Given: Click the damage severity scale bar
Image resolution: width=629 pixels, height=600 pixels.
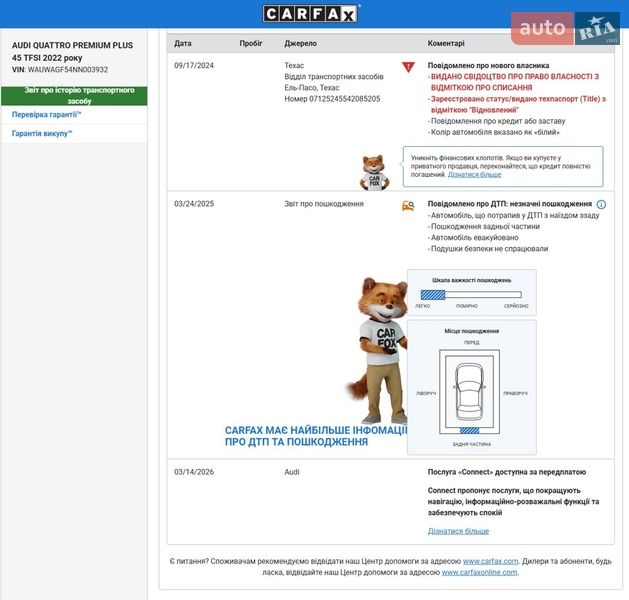Looking at the screenshot, I should pos(471,295).
